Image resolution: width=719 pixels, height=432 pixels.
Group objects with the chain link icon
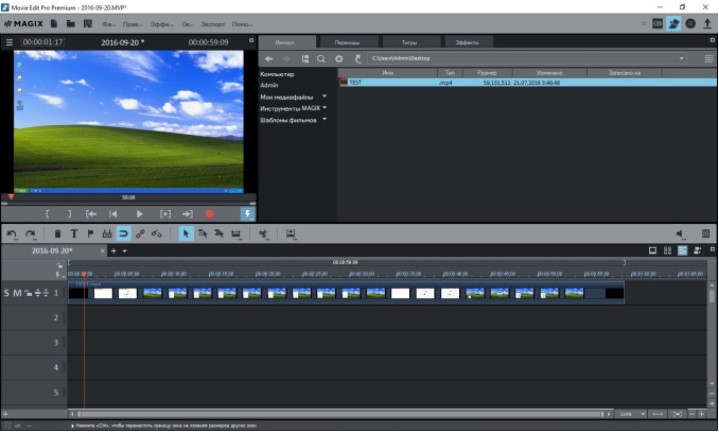(x=140, y=234)
